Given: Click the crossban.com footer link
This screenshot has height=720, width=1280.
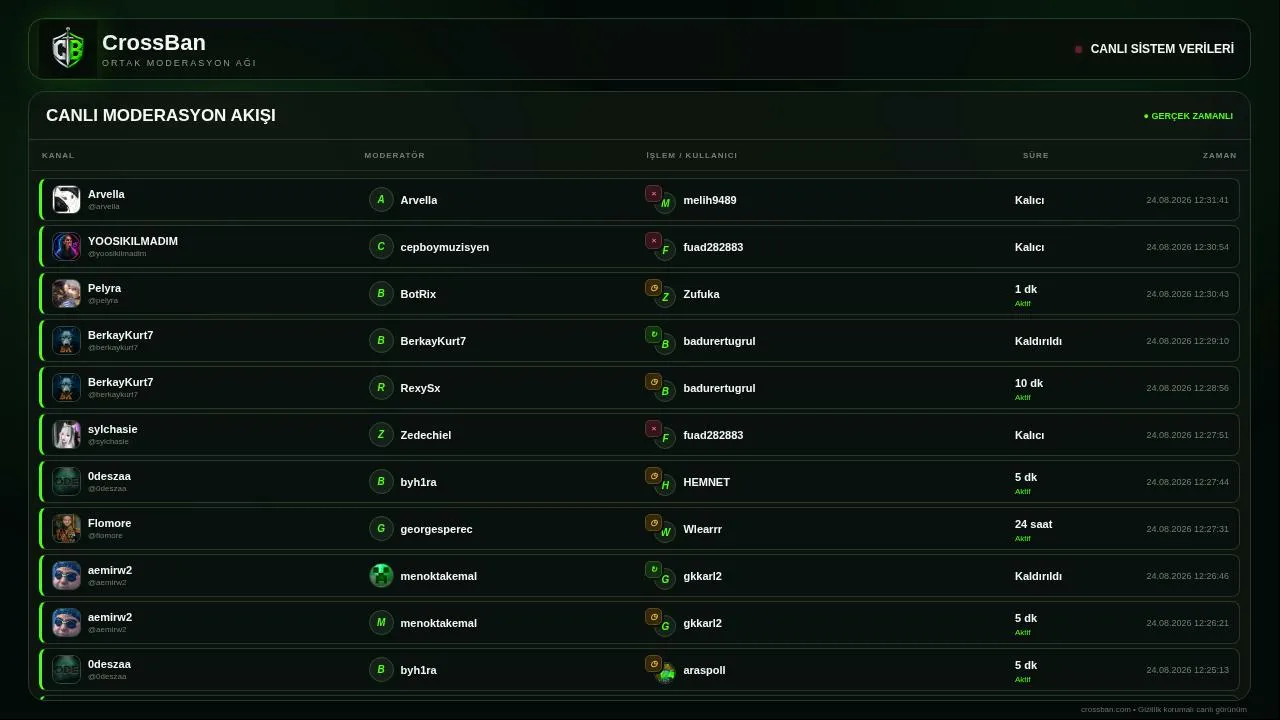Looking at the screenshot, I should pos(1106,709).
